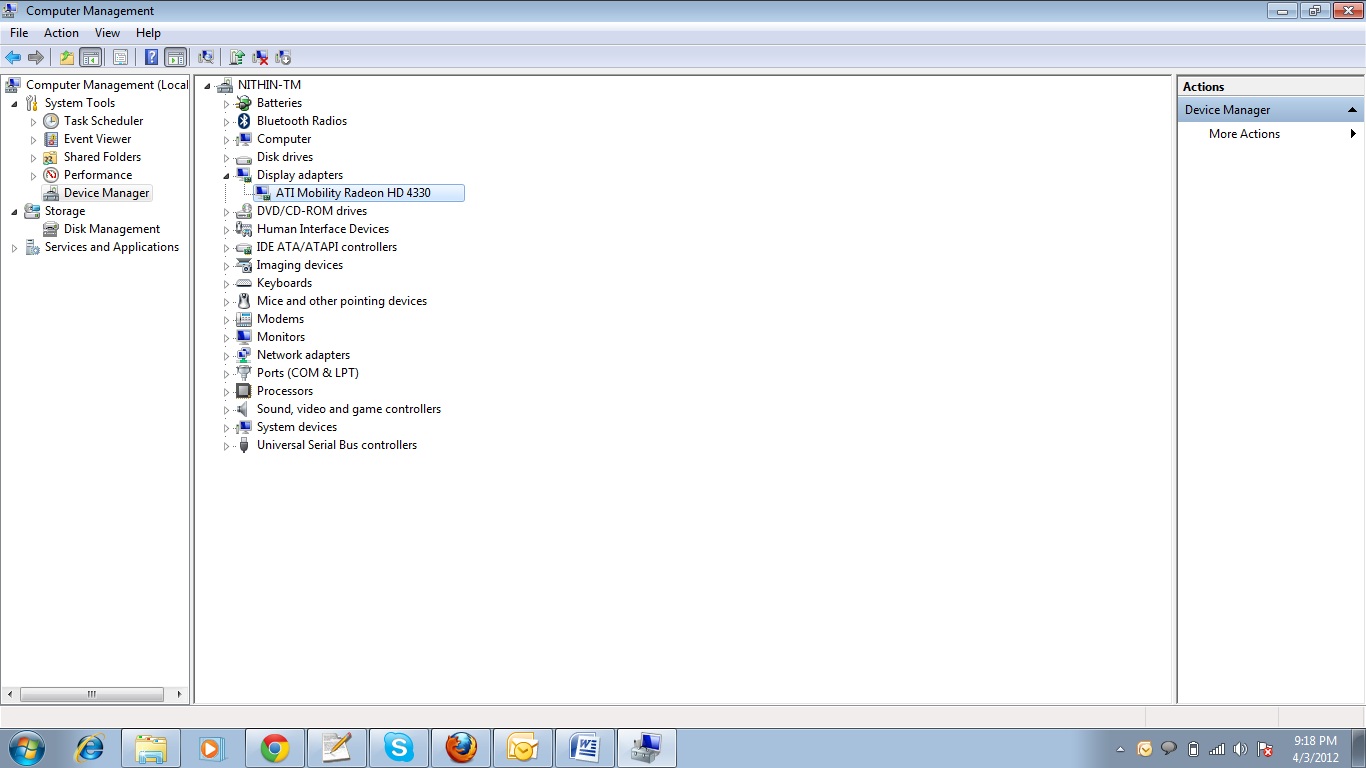Click the volume speaker tray icon
The image size is (1366, 768).
(x=1241, y=749)
